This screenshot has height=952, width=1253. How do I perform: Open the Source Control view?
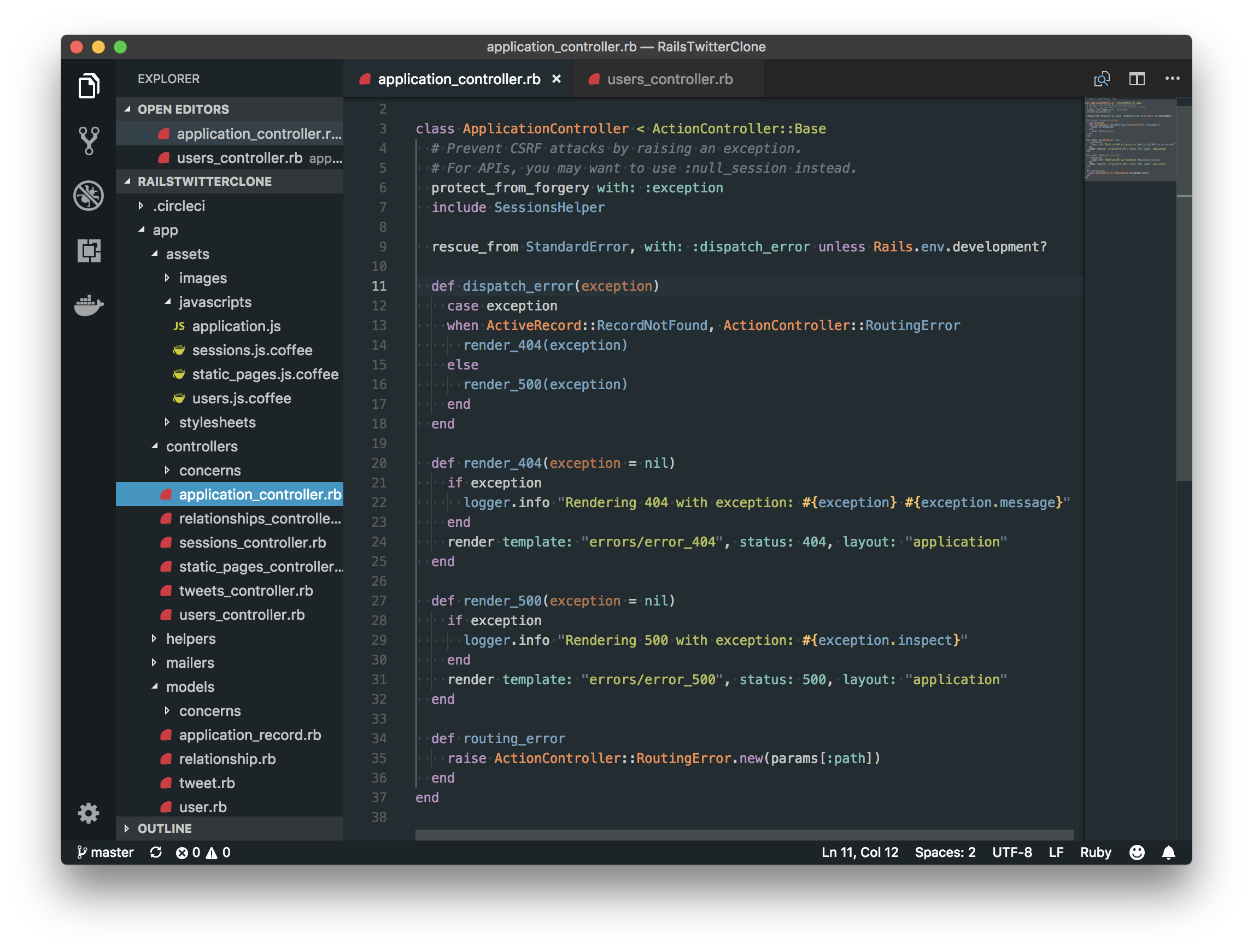89,140
